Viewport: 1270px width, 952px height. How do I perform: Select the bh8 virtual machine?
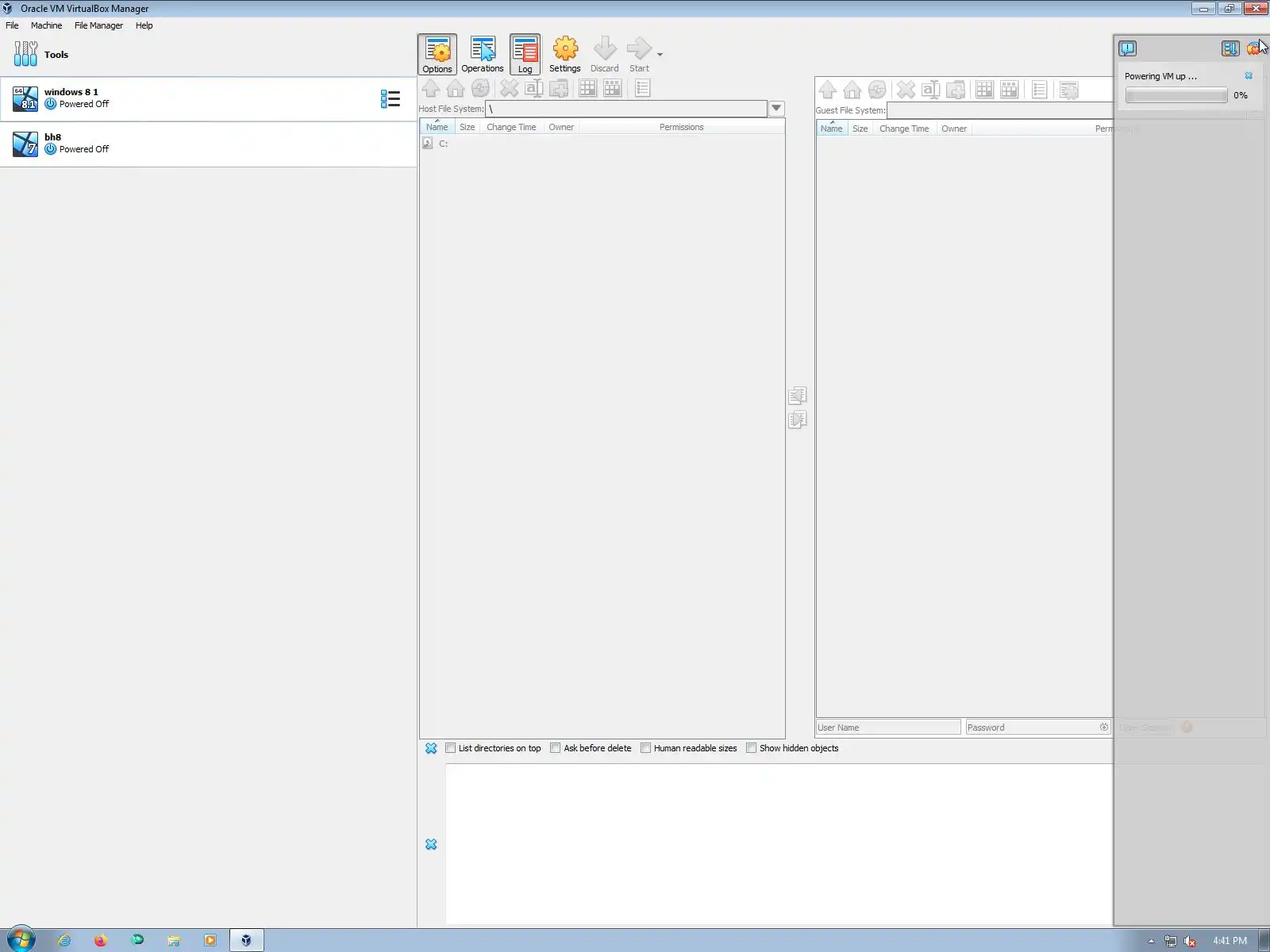pyautogui.click(x=208, y=144)
